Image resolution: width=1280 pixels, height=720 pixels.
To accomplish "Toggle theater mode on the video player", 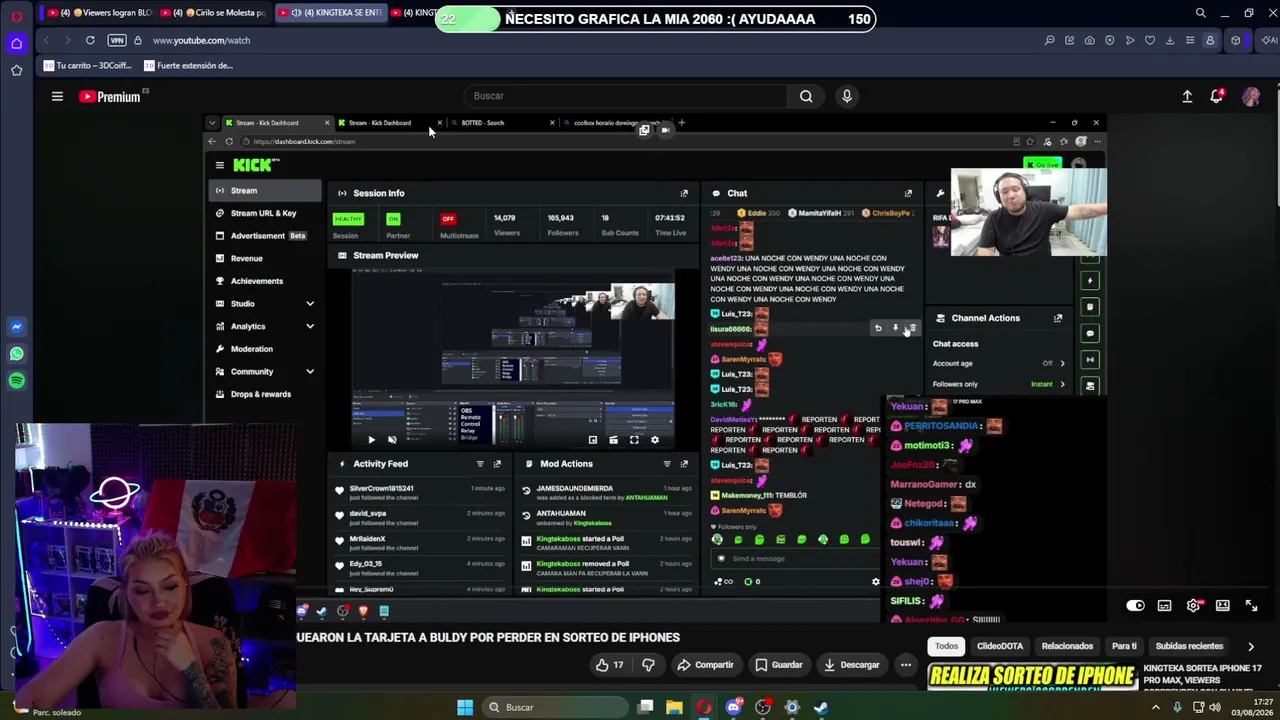I will pyautogui.click(x=1222, y=605).
